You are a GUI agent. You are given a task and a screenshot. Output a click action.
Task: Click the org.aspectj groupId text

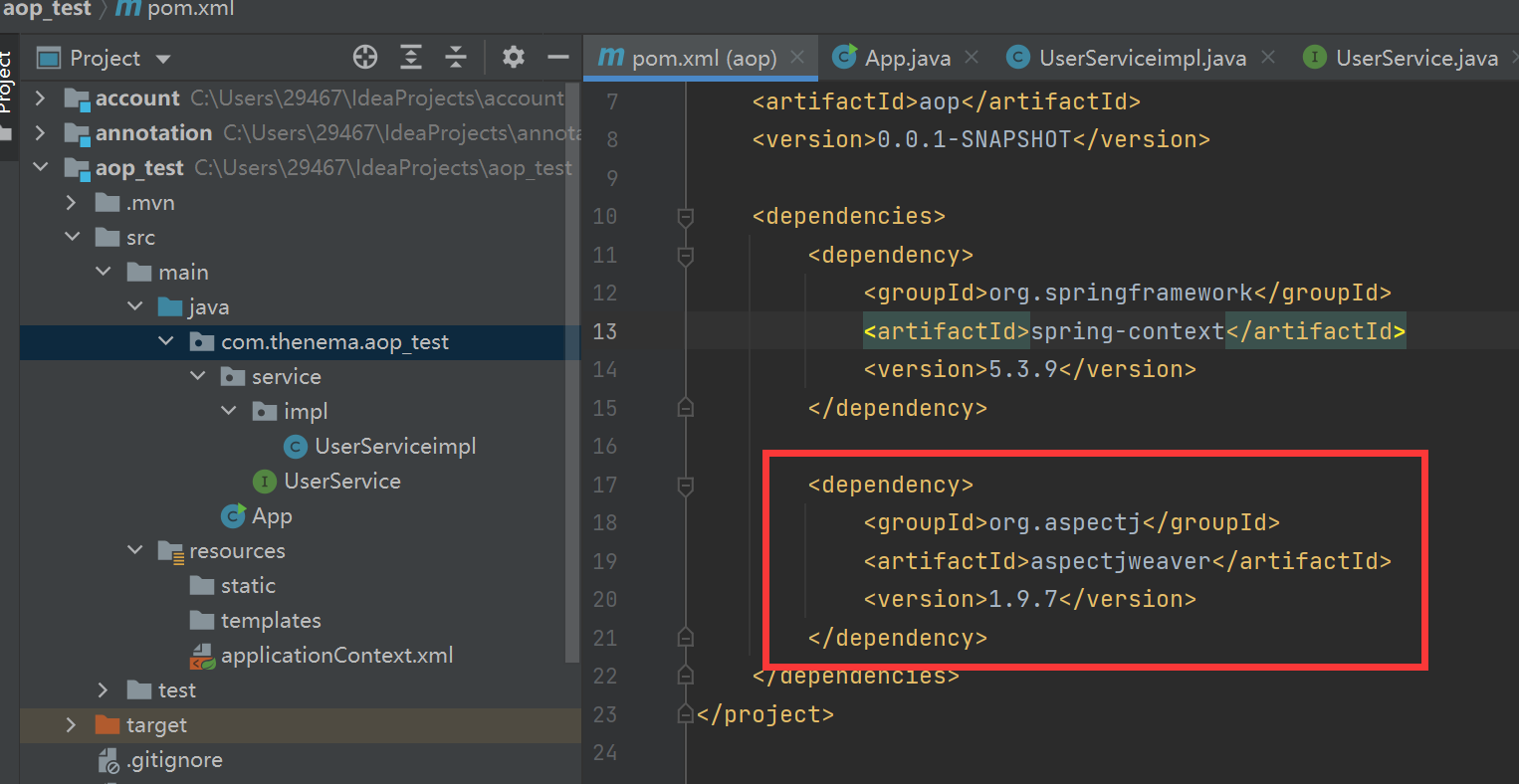(x=1065, y=522)
